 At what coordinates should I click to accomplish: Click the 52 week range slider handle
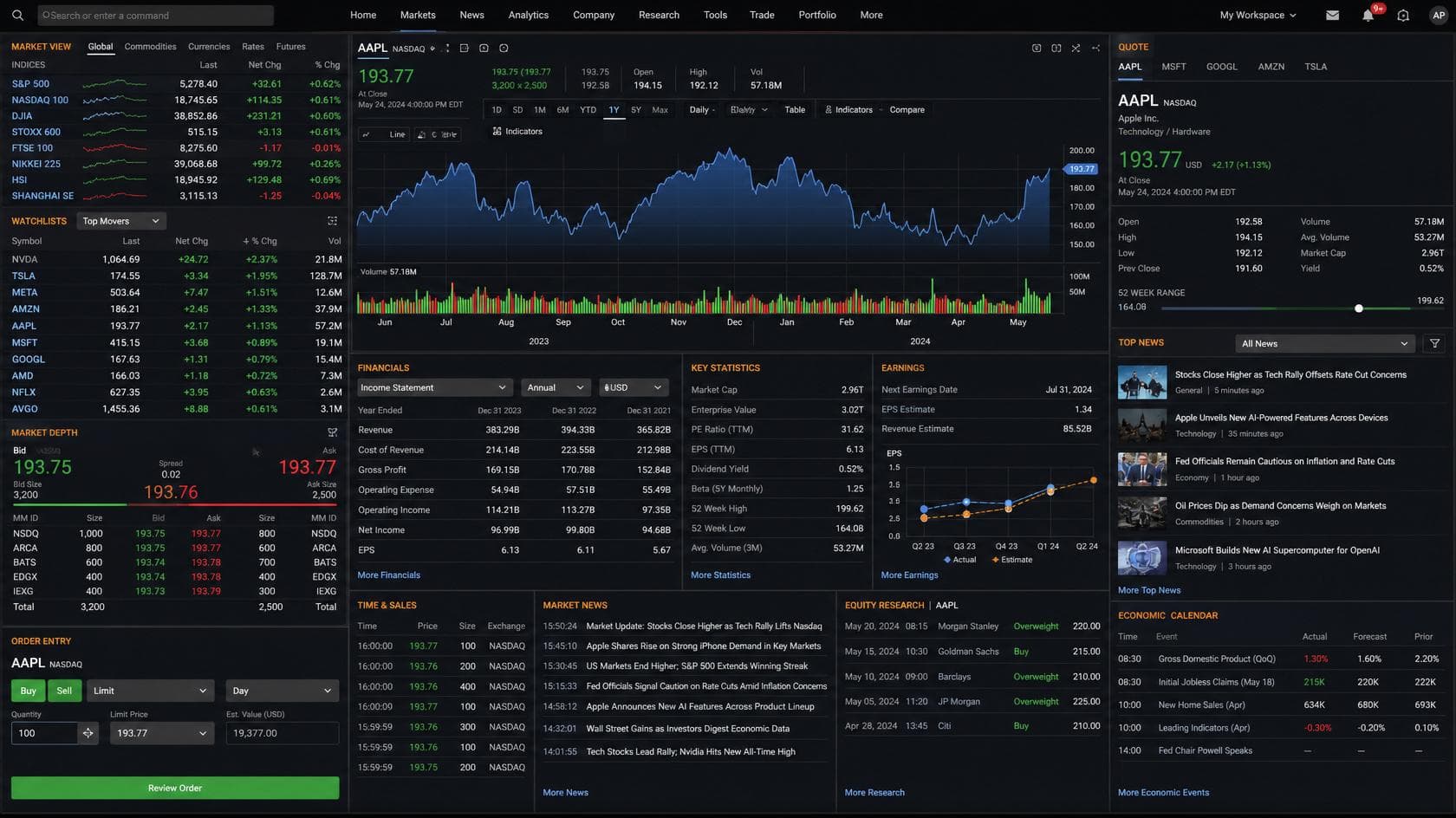click(1359, 308)
